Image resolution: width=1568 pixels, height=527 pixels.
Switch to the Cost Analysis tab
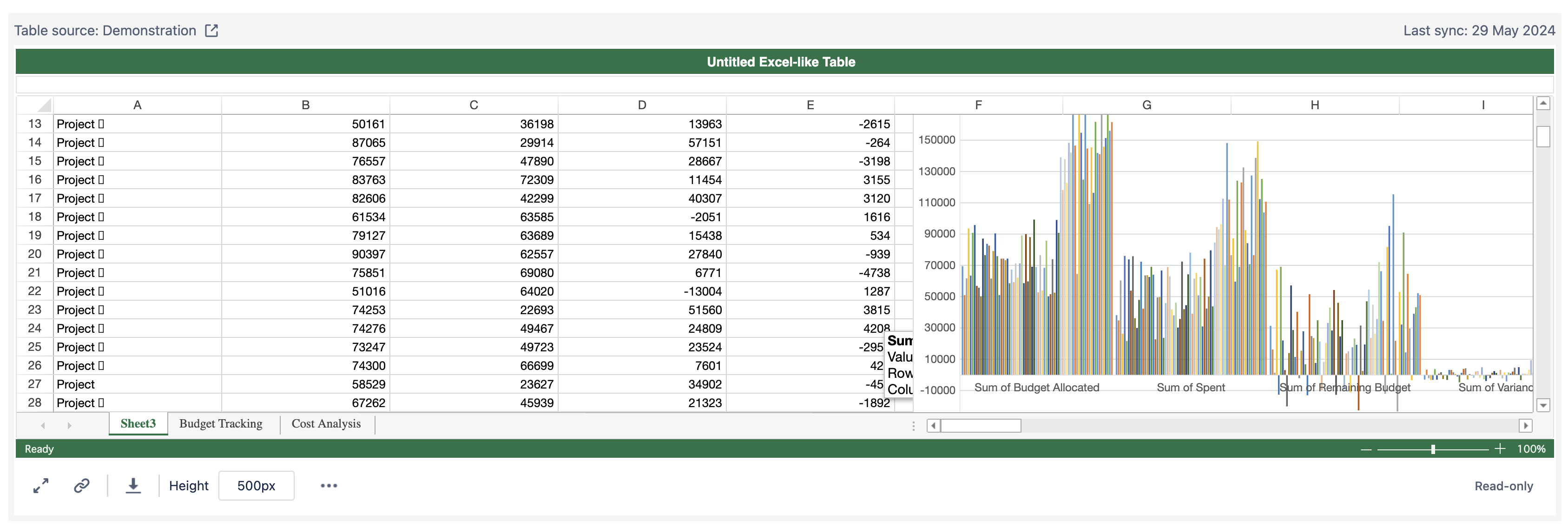tap(326, 424)
